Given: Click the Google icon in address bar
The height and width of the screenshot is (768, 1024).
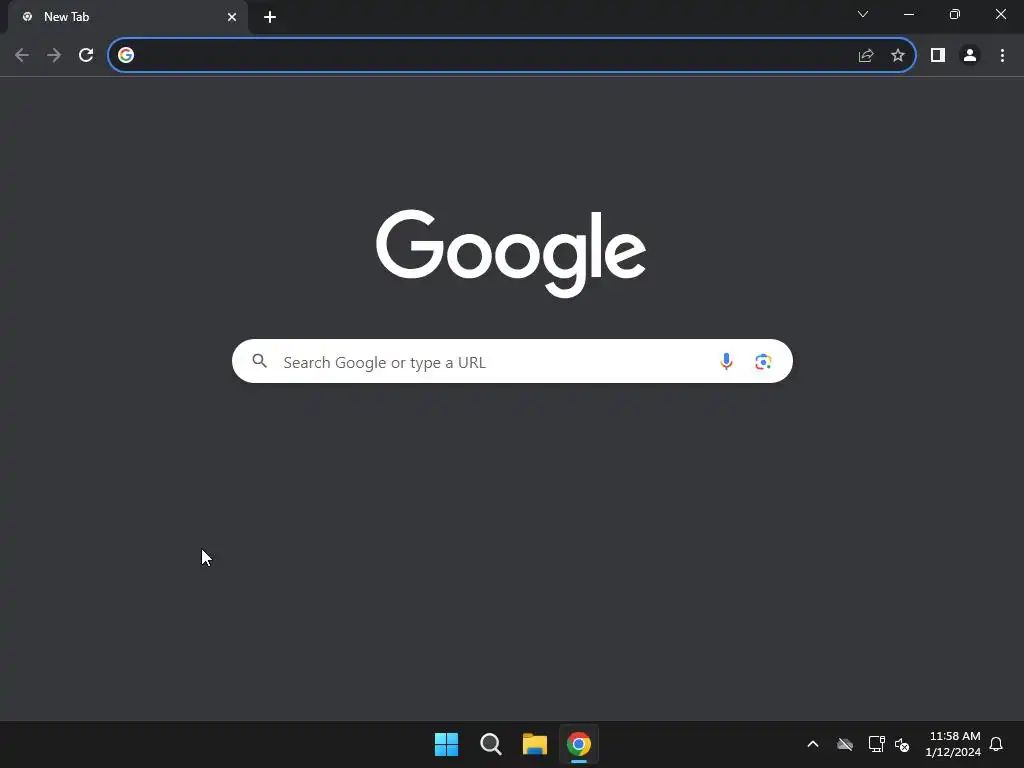Looking at the screenshot, I should [x=126, y=55].
